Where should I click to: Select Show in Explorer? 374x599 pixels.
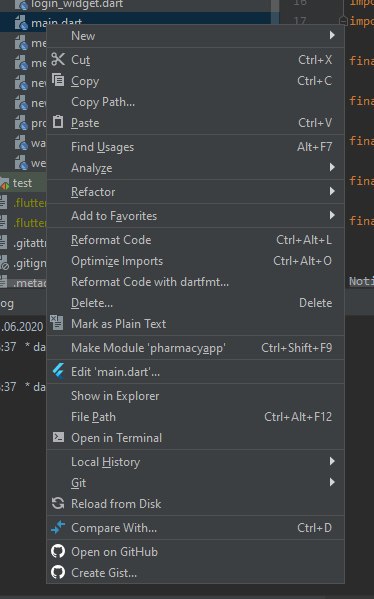[x=195, y=396]
